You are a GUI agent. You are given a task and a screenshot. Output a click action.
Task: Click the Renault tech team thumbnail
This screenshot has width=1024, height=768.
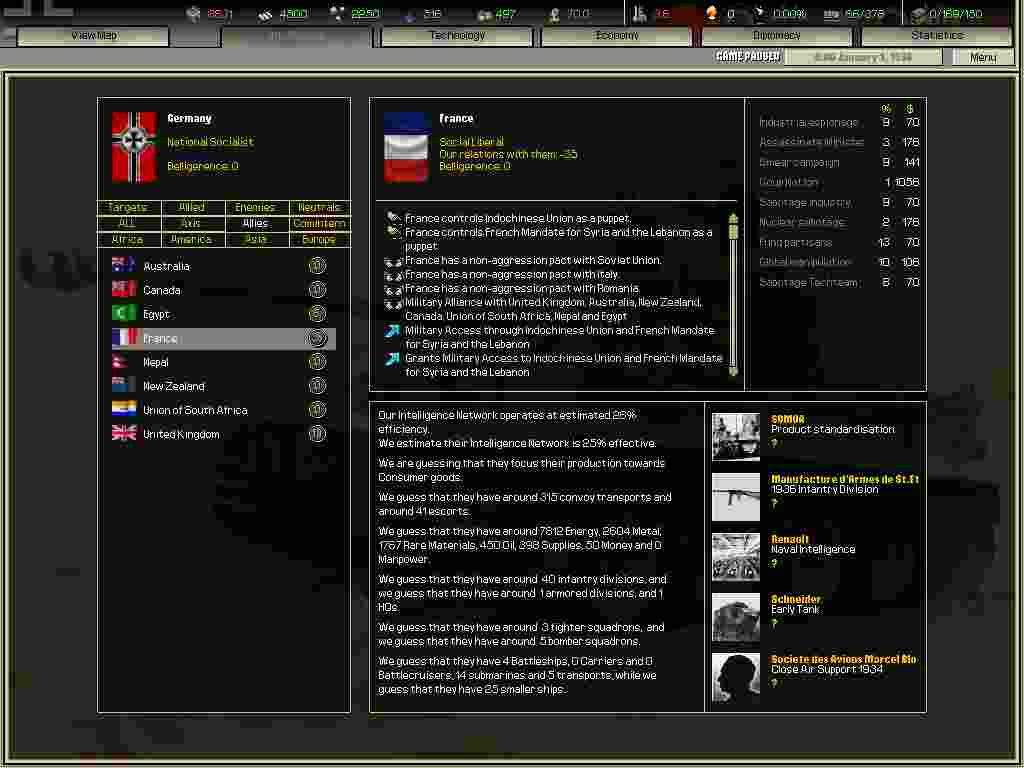pyautogui.click(x=736, y=557)
